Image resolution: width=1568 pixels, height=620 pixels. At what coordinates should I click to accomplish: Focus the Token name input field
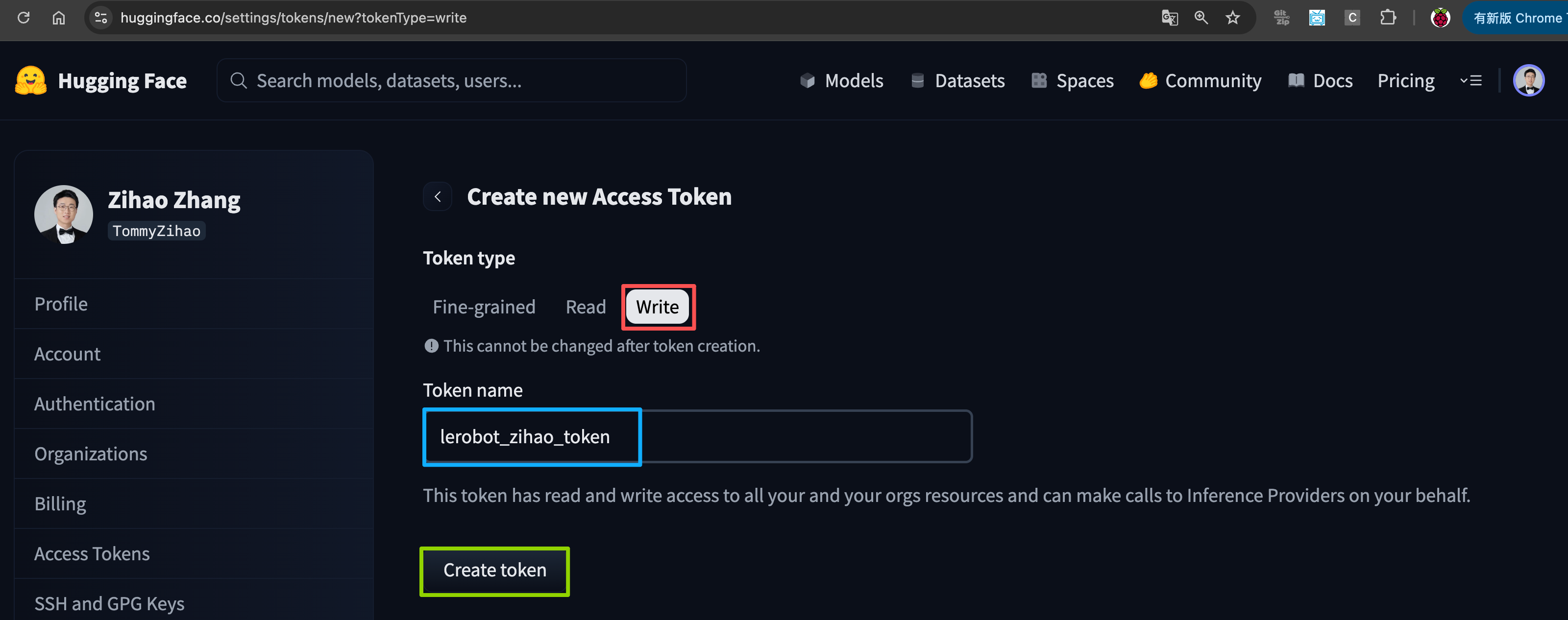(698, 436)
